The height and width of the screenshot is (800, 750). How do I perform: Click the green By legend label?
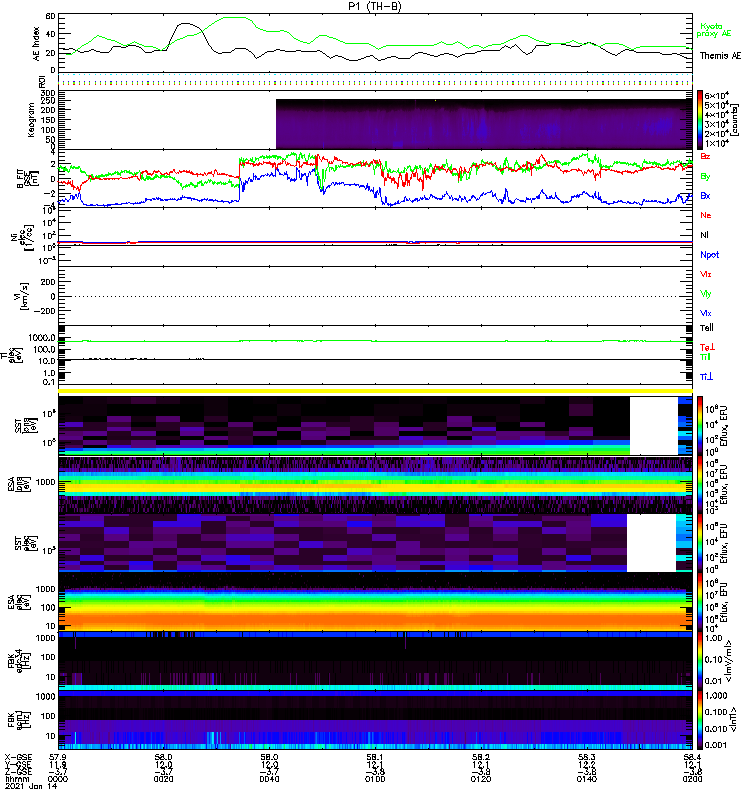point(705,177)
